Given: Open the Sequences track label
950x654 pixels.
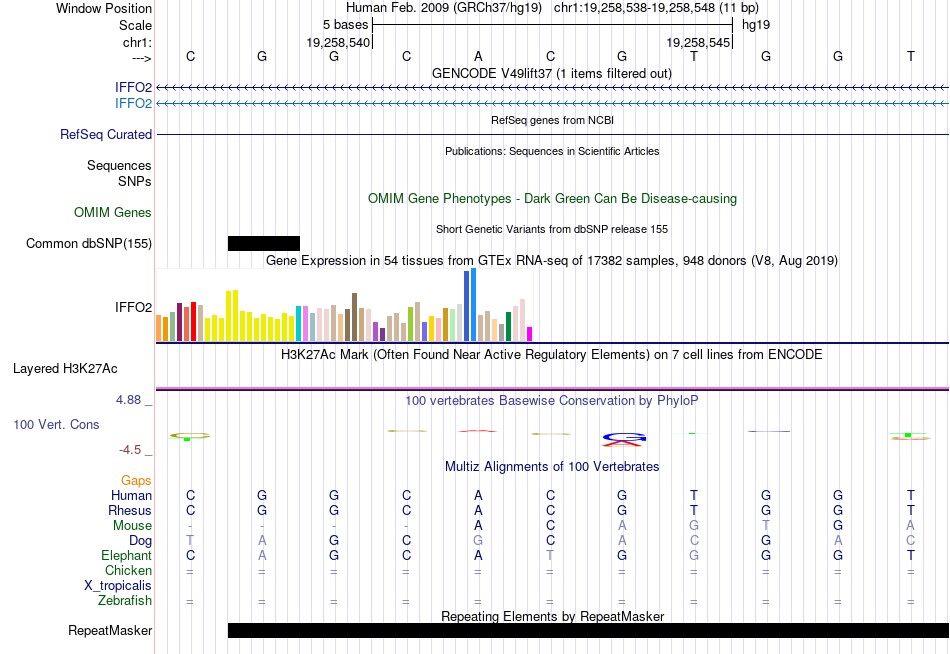Looking at the screenshot, I should [119, 165].
